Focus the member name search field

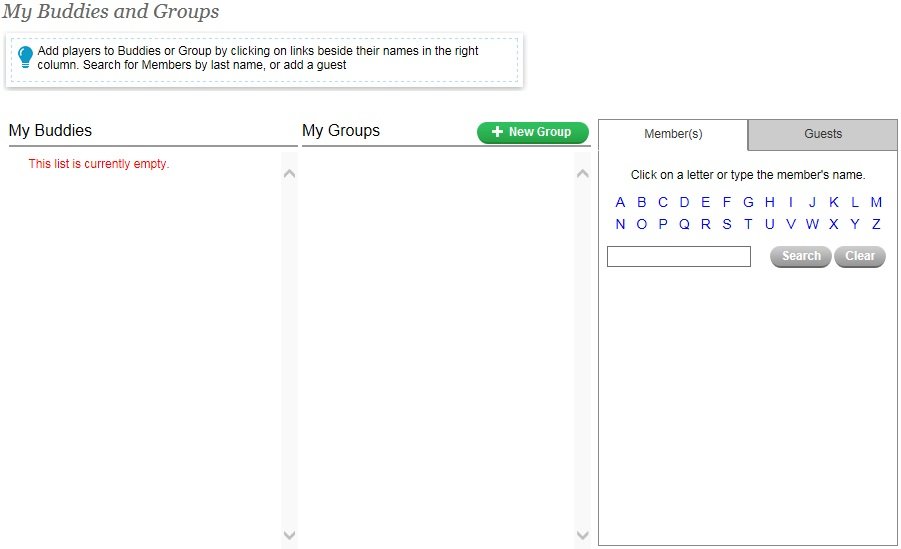coord(678,257)
